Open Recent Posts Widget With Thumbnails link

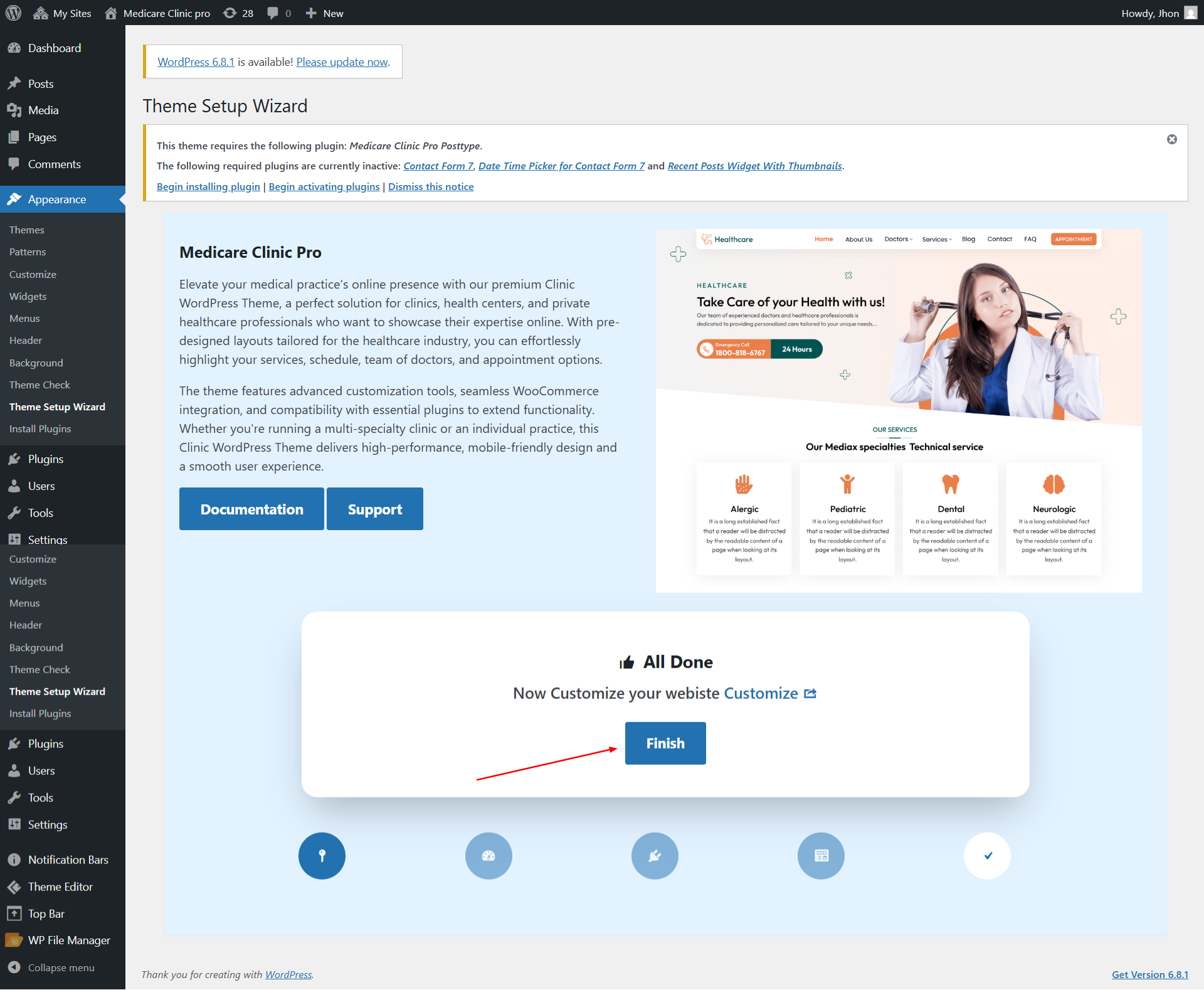pos(755,166)
